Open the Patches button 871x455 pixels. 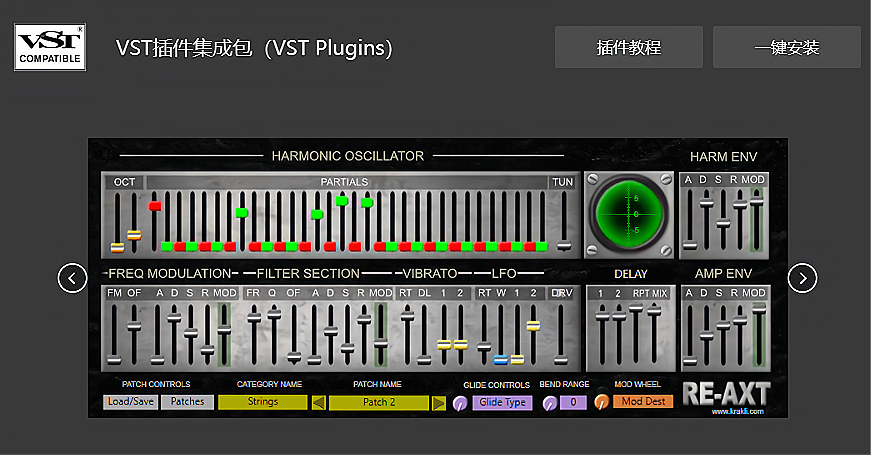pyautogui.click(x=187, y=402)
